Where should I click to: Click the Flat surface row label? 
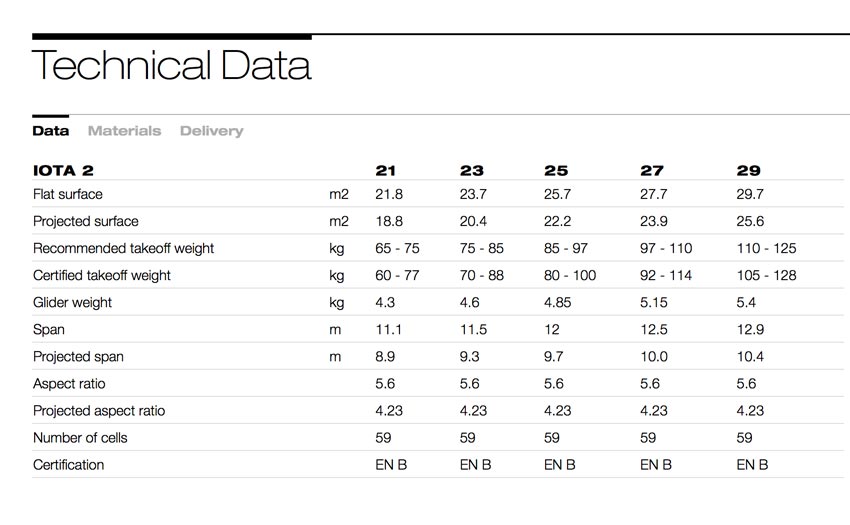coord(67,194)
